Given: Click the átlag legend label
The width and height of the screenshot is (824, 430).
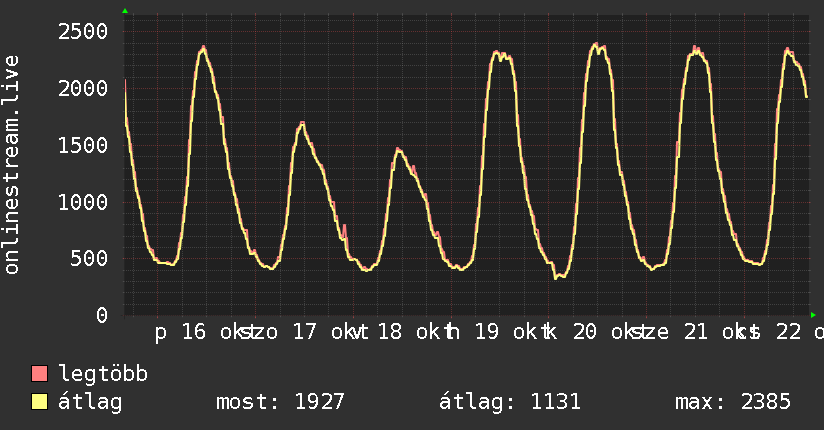Looking at the screenshot, I should (90, 402).
